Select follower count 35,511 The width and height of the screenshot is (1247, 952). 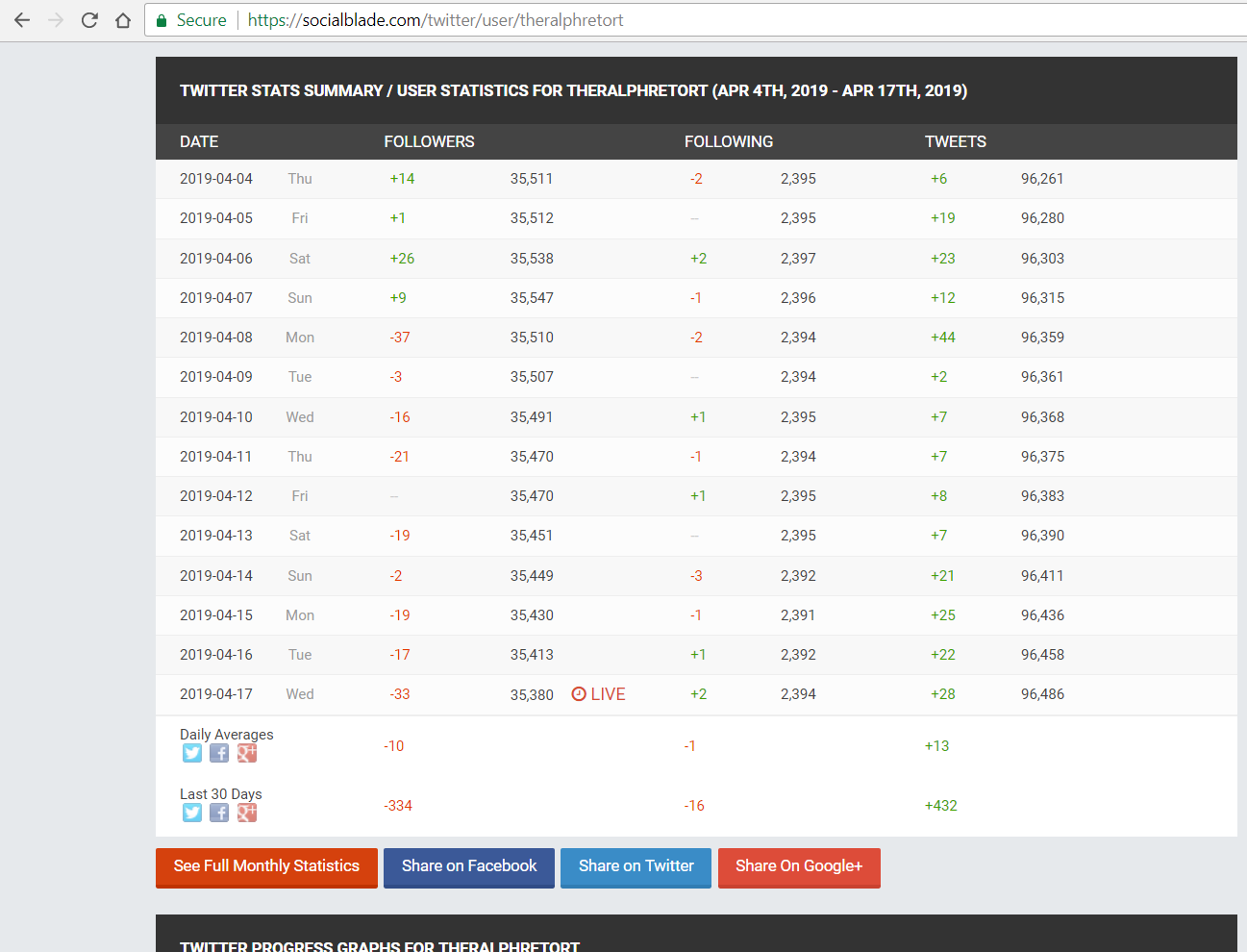[532, 179]
